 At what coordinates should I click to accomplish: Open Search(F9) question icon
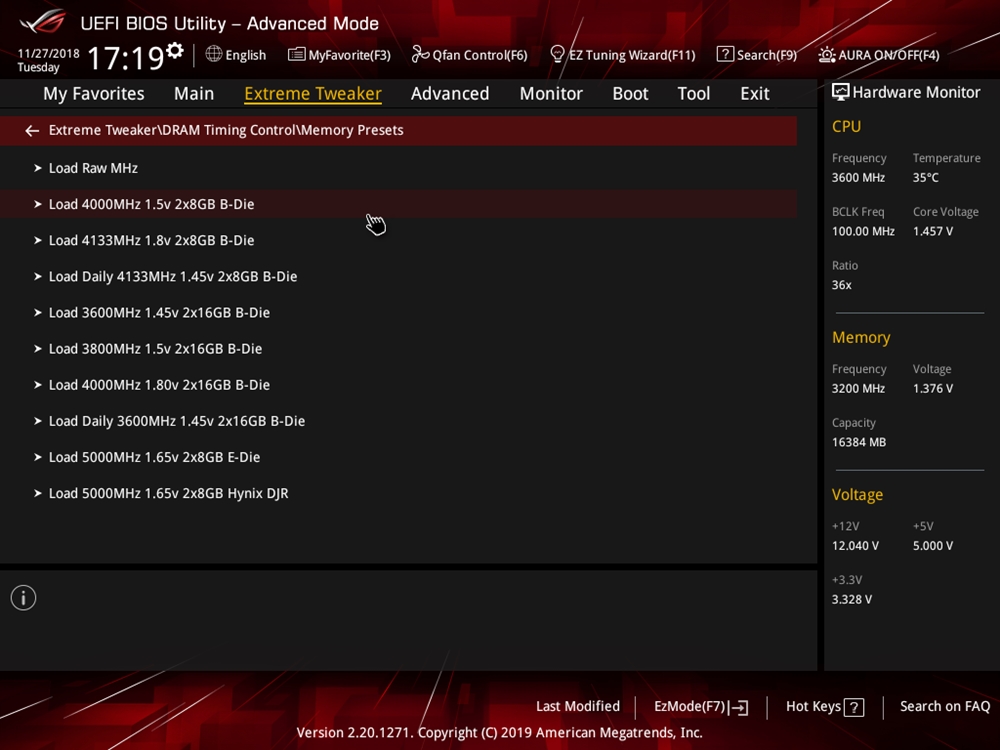[x=725, y=54]
